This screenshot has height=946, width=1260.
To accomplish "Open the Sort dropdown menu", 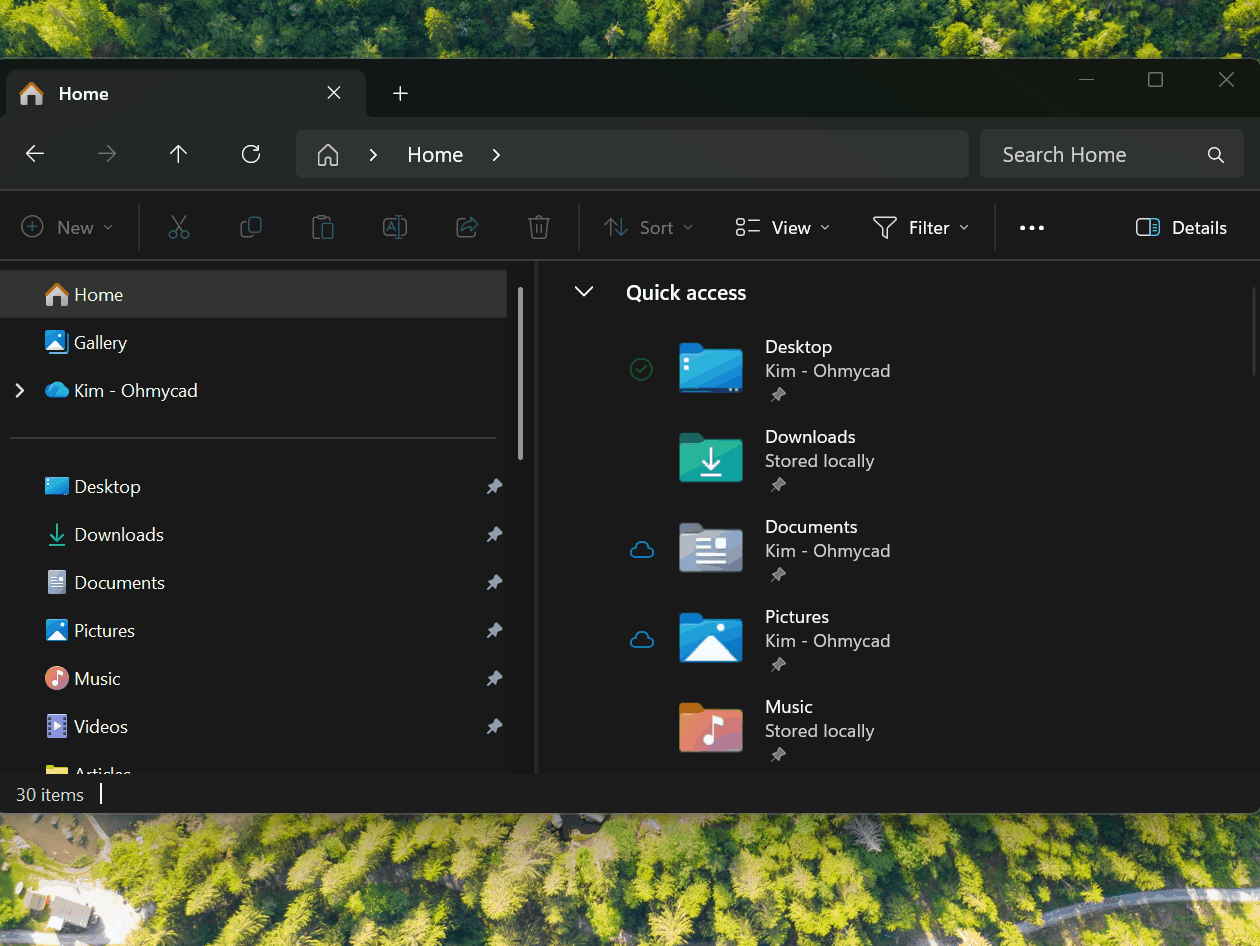I will tap(648, 228).
